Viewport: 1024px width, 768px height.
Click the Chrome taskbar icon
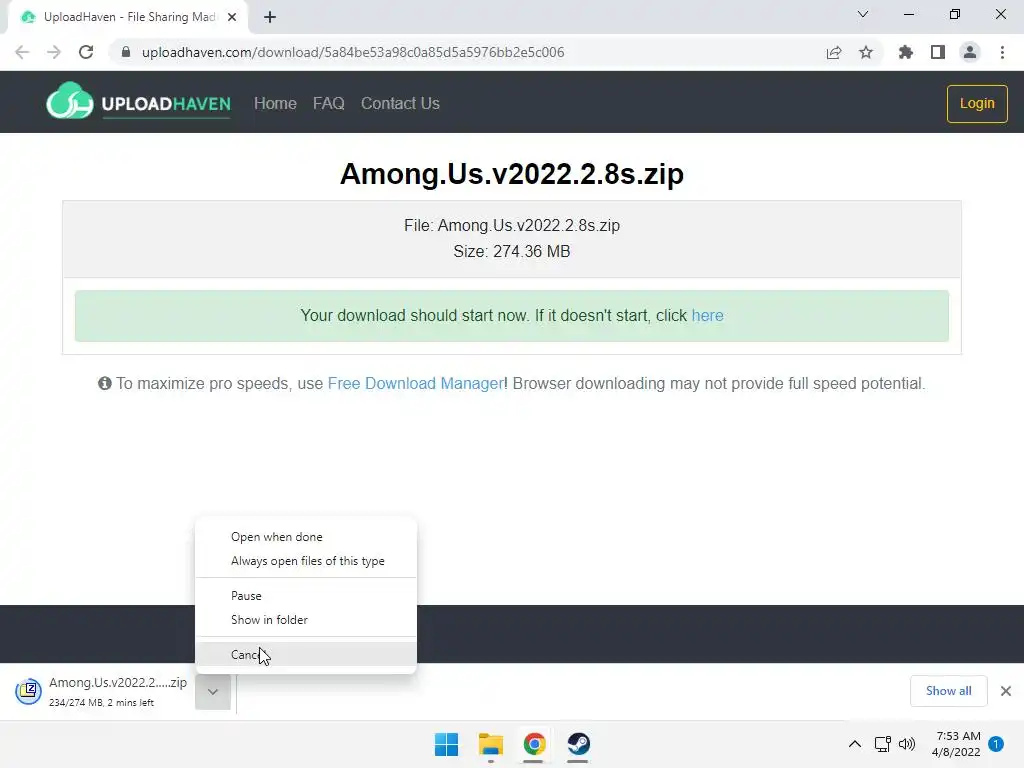coord(534,744)
